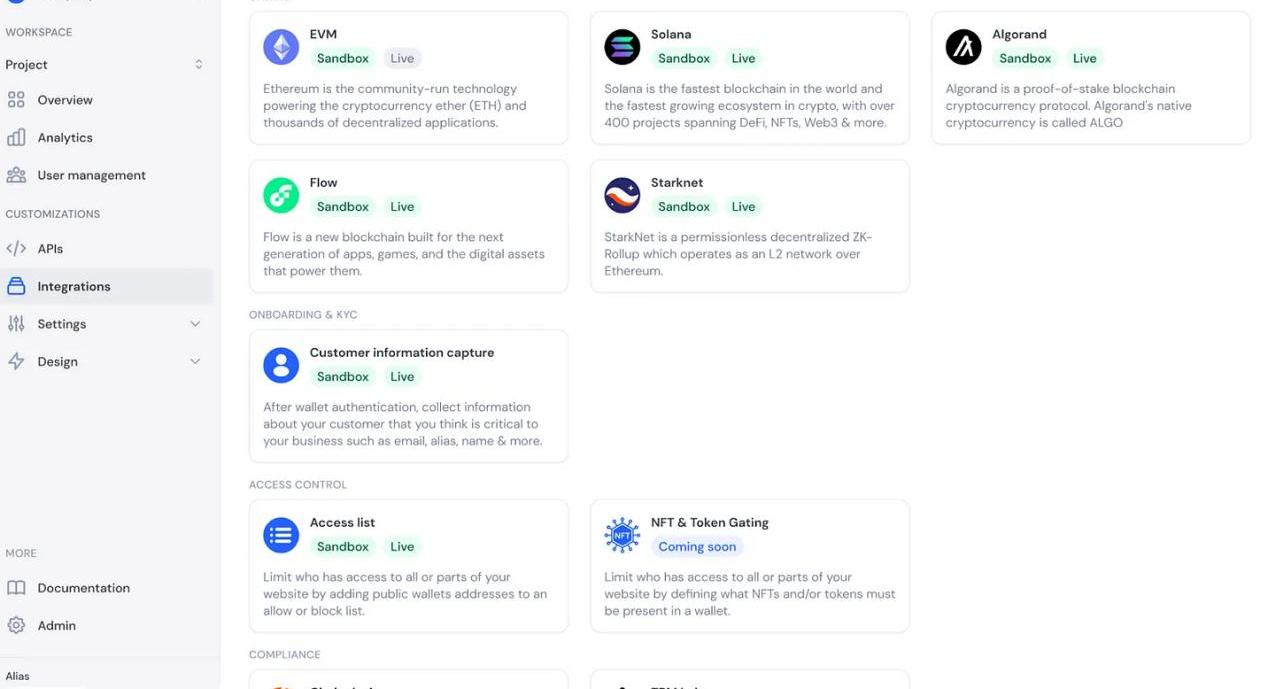Image resolution: width=1268 pixels, height=689 pixels.
Task: Go to the Analytics page
Action: [64, 138]
